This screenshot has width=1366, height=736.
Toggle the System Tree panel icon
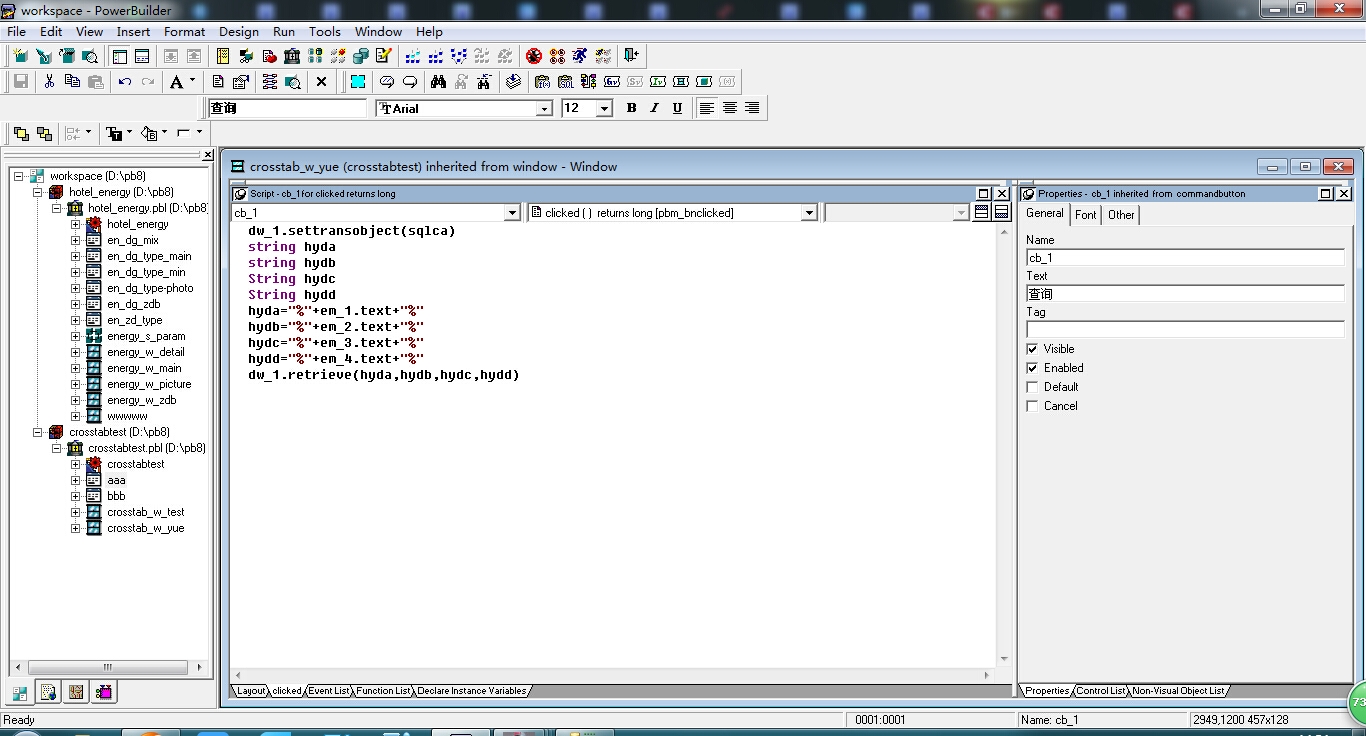pos(120,56)
